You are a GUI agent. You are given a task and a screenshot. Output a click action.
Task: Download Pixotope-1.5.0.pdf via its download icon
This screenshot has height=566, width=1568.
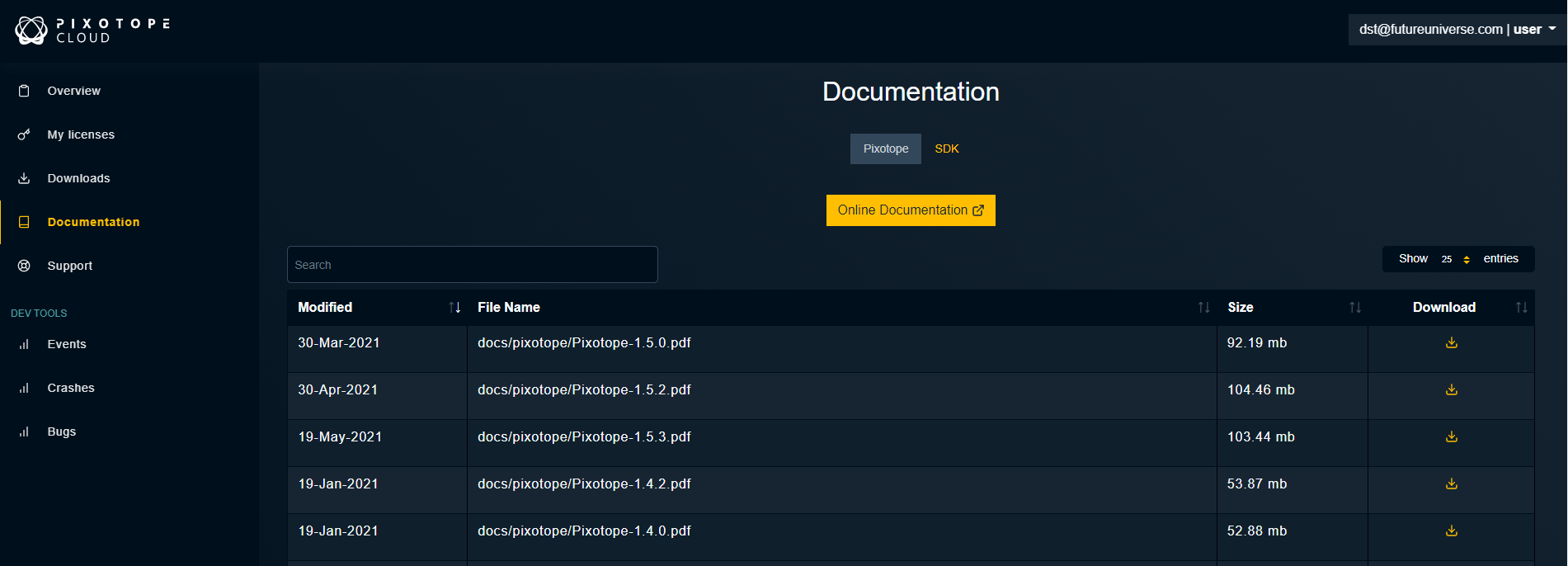(1452, 342)
